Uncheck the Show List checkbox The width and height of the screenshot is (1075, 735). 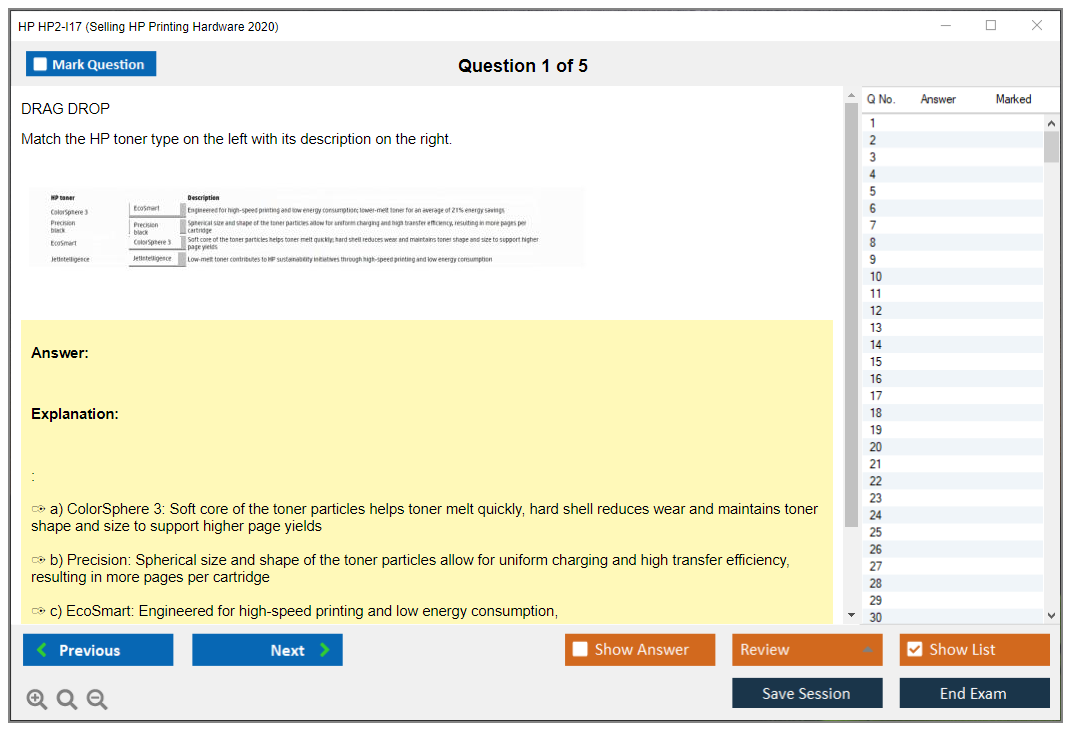pos(914,650)
